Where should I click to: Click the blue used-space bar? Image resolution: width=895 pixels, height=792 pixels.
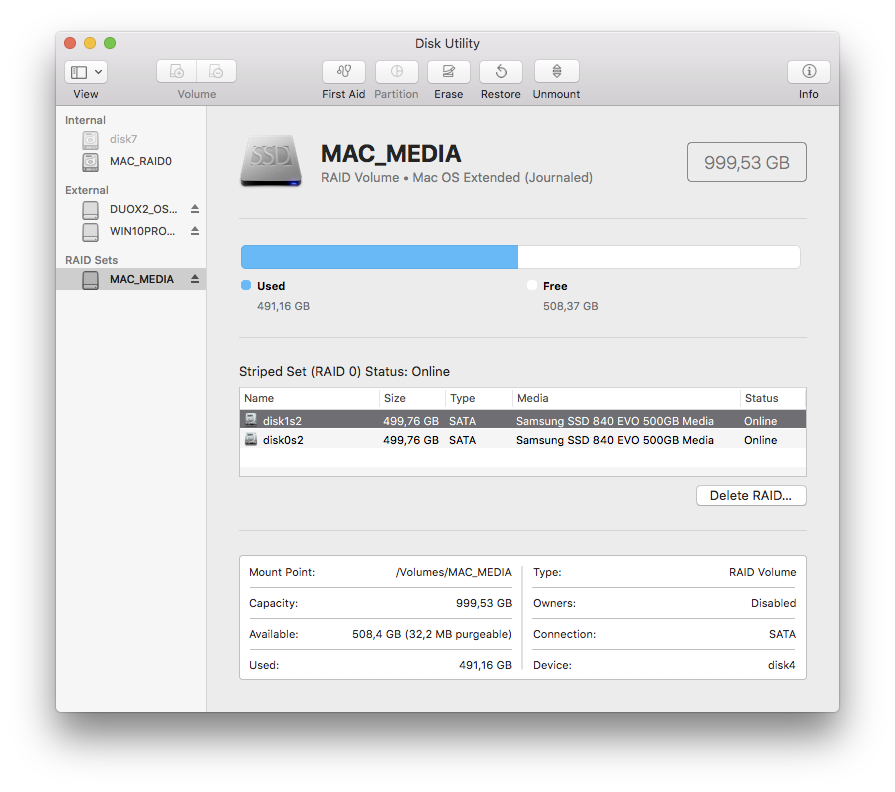pyautogui.click(x=380, y=257)
